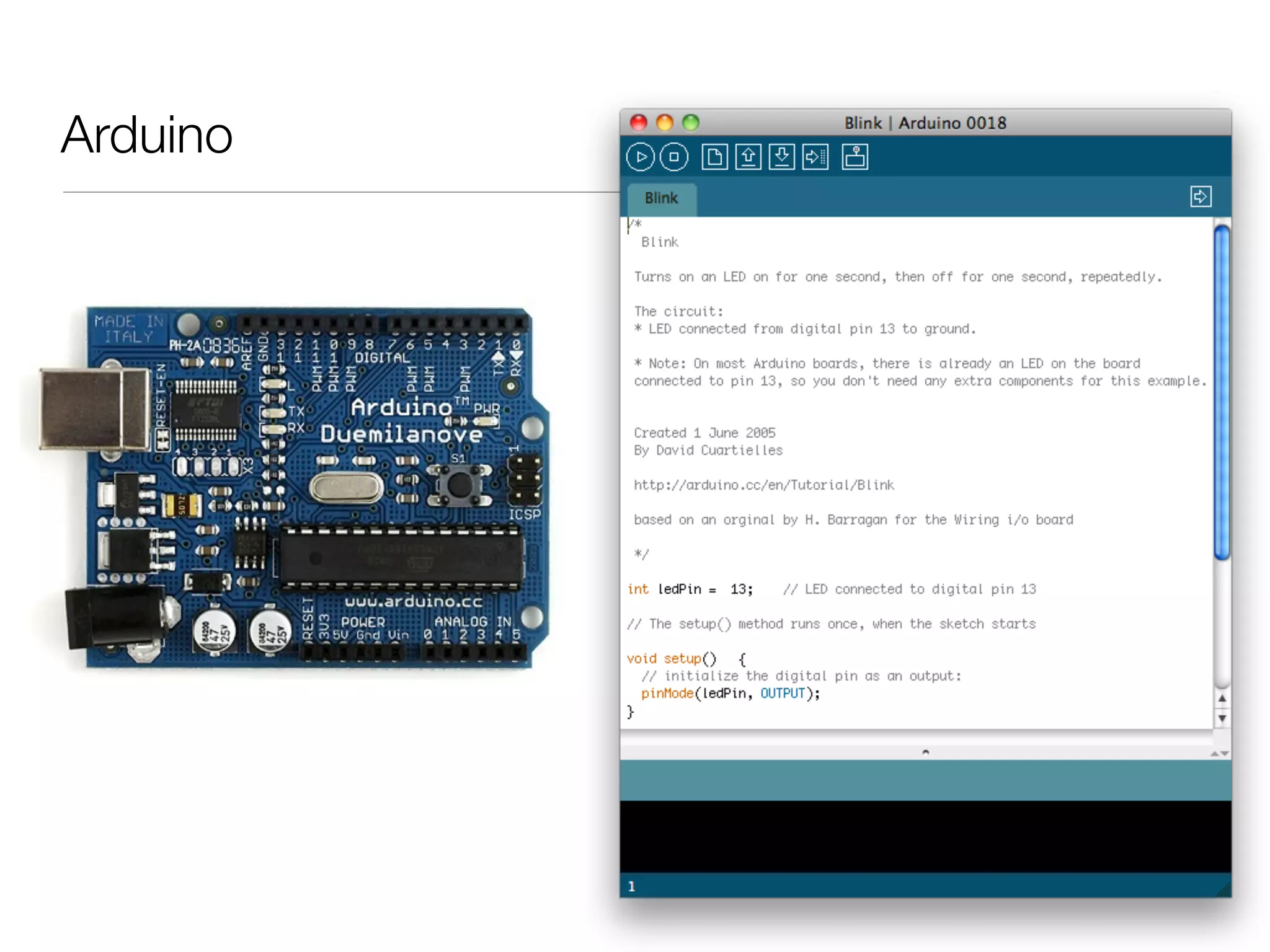Click the Verify compile play button

click(641, 157)
